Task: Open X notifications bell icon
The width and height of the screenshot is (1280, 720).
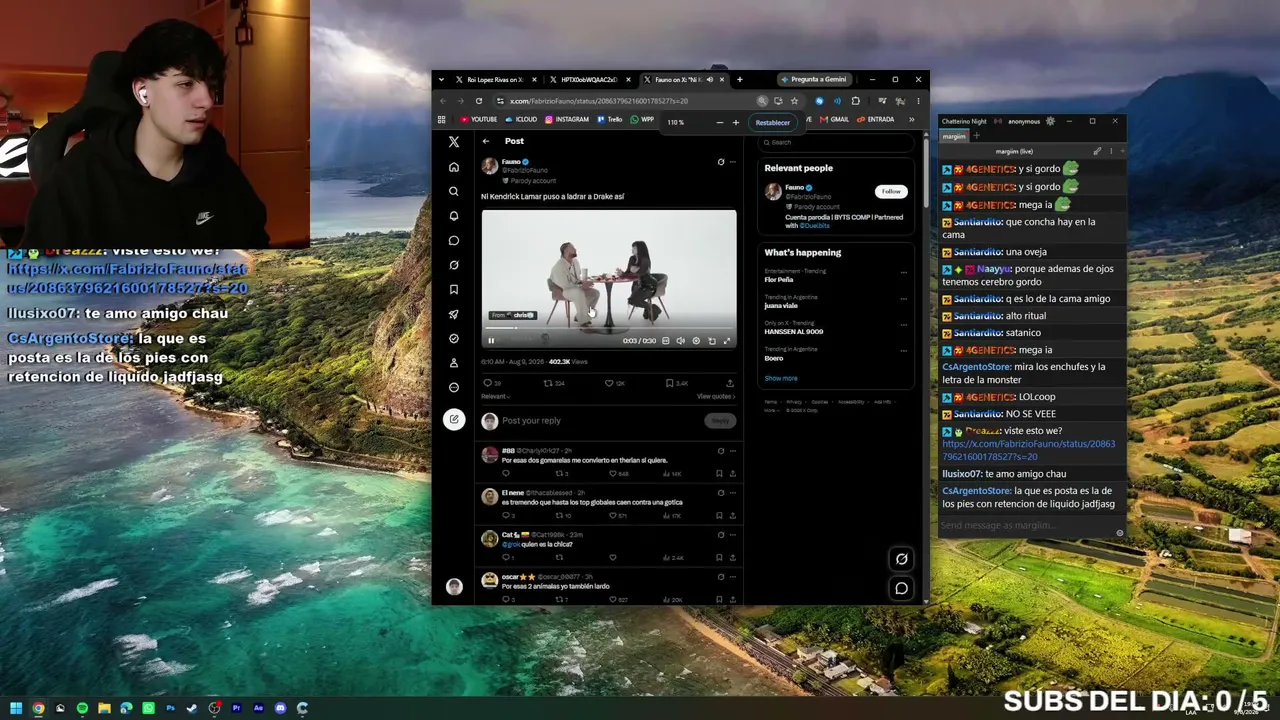Action: point(454,216)
